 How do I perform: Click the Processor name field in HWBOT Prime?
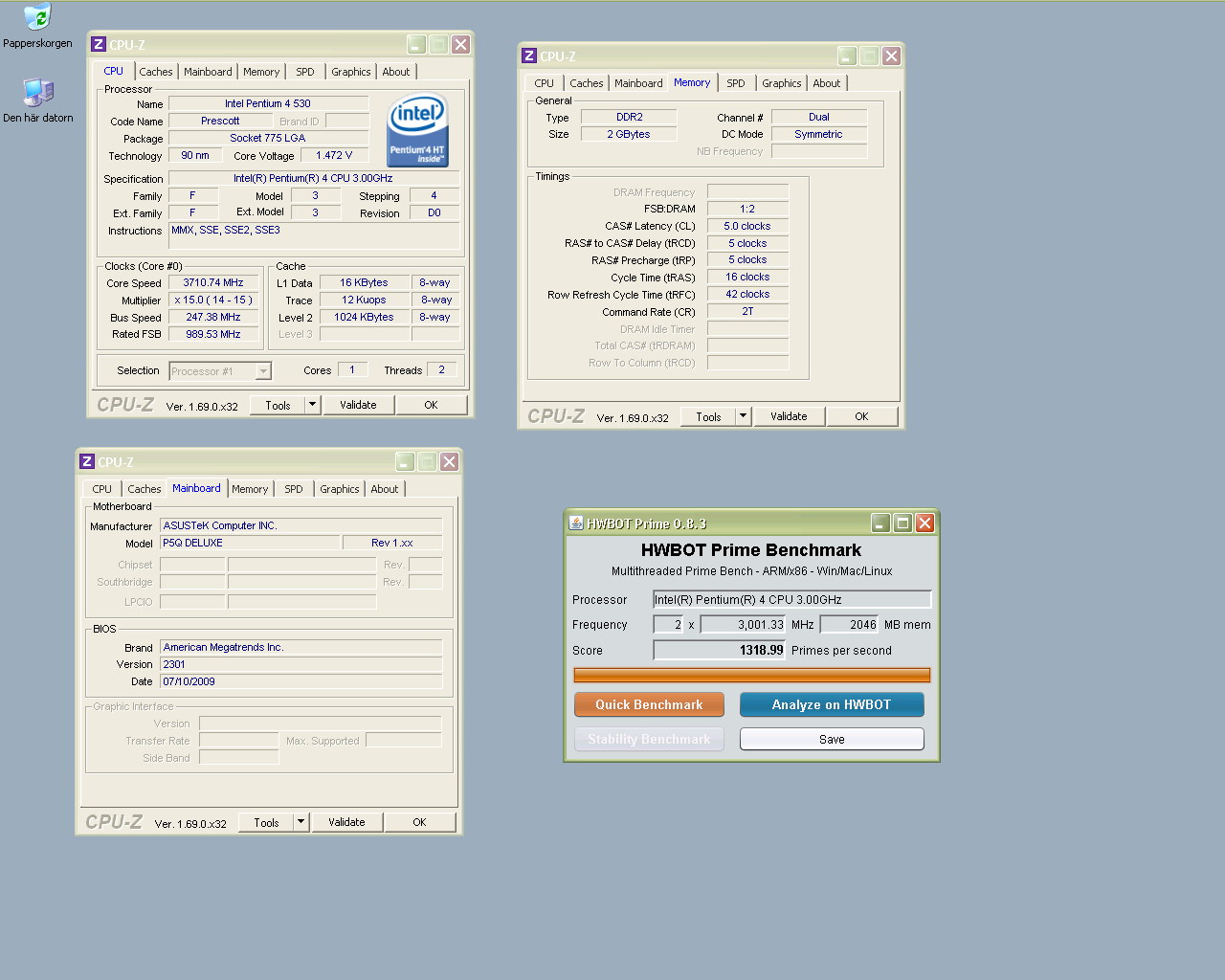pyautogui.click(x=791, y=599)
